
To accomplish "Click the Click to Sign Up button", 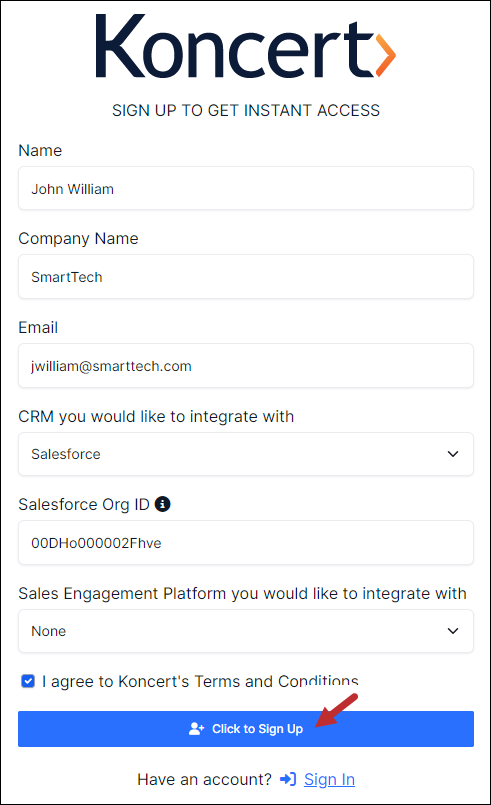I will (246, 729).
